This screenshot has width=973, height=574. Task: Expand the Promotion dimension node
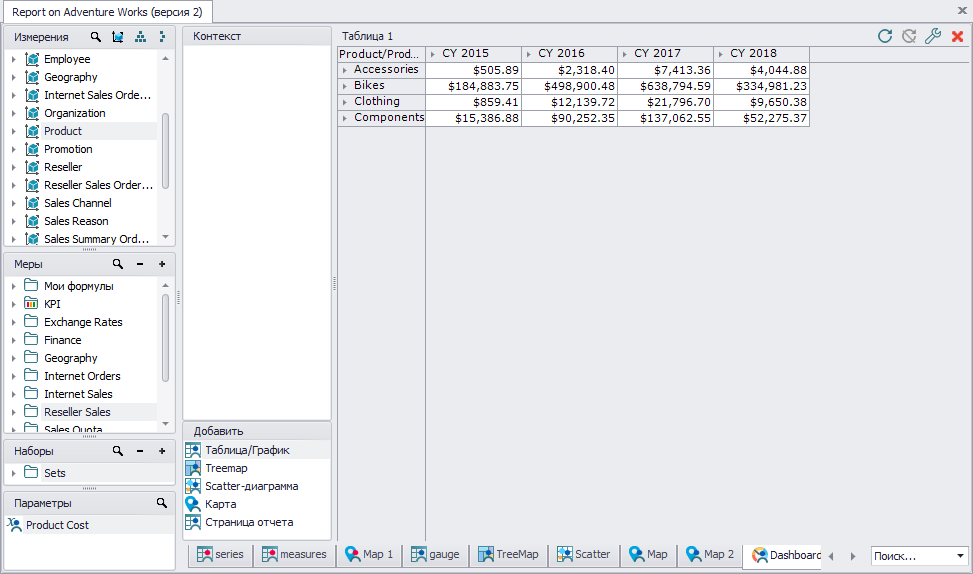(14, 150)
